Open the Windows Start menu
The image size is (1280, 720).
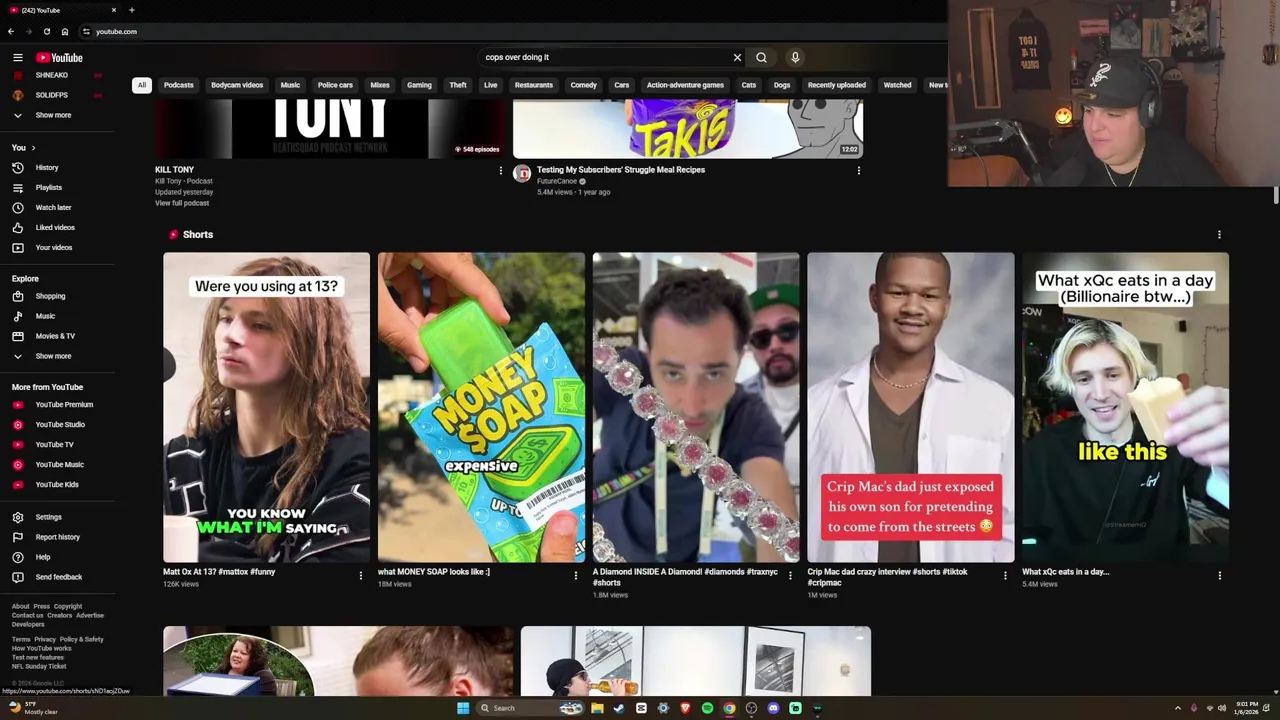click(x=463, y=708)
